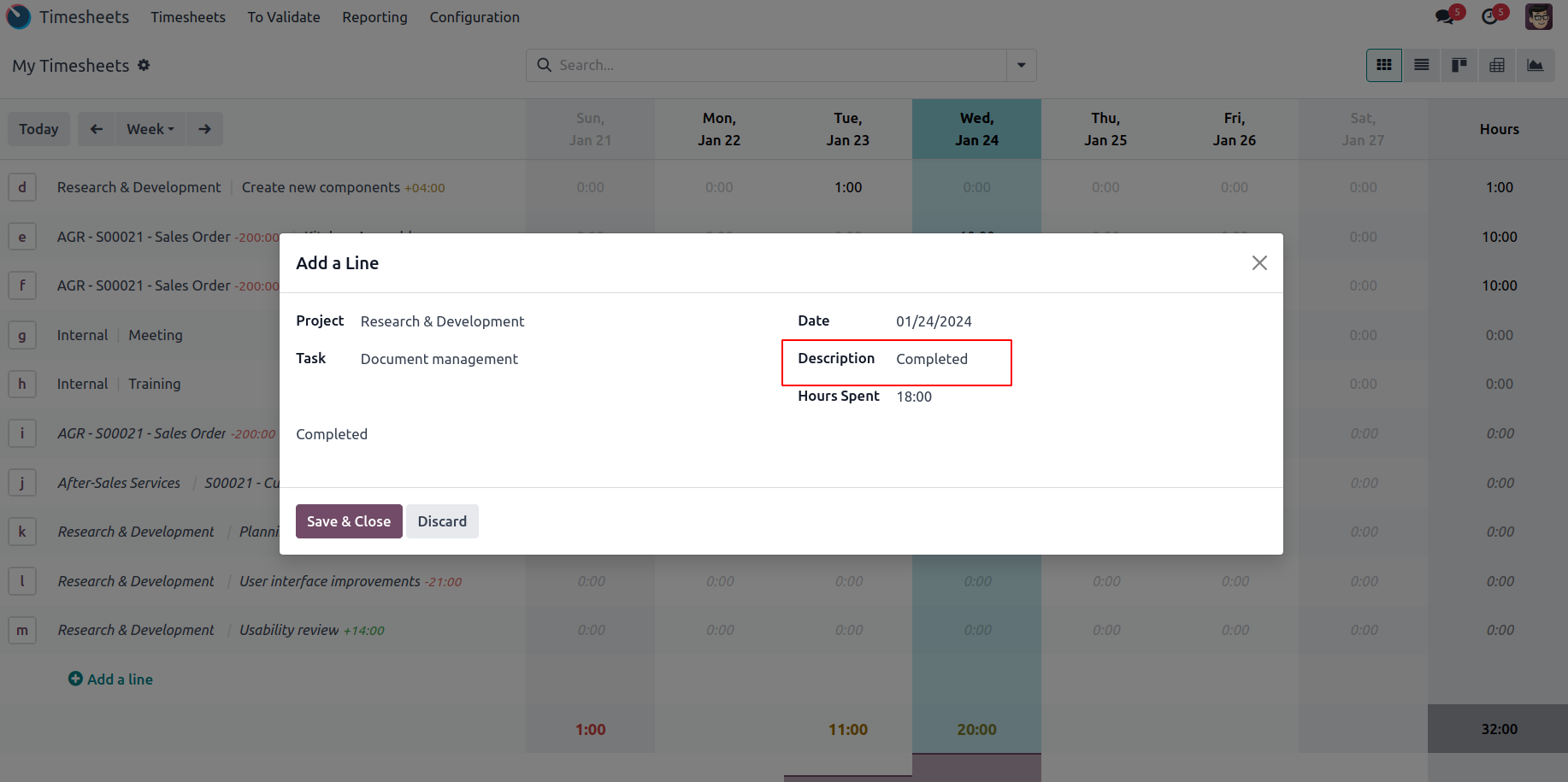Screen dimensions: 1568x782
Task: Close the Add a Line dialog
Action: pyautogui.click(x=1259, y=263)
